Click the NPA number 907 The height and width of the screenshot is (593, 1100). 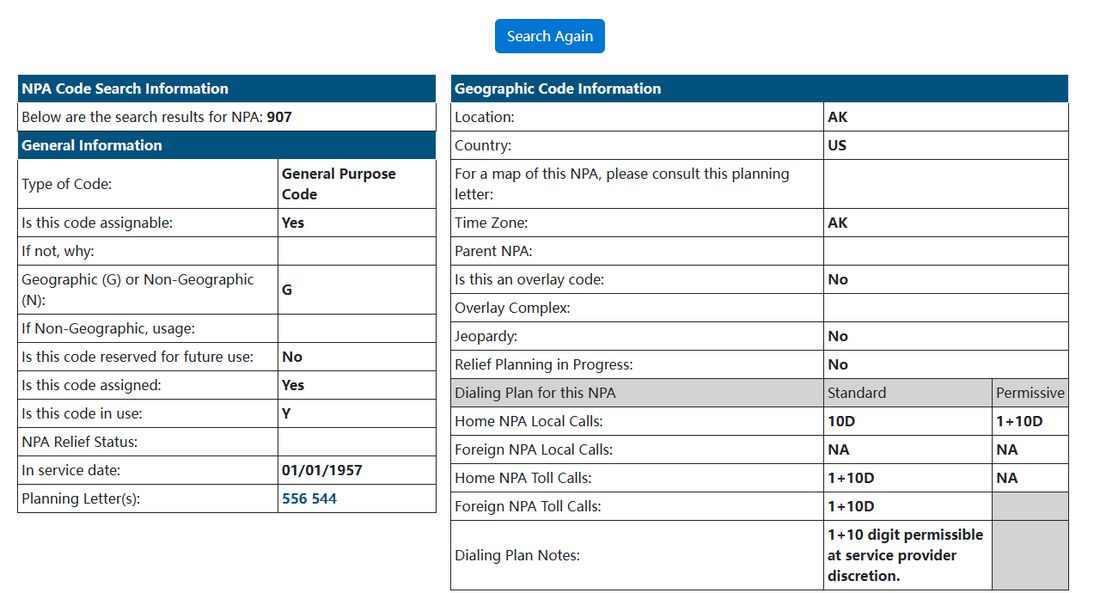coord(279,117)
